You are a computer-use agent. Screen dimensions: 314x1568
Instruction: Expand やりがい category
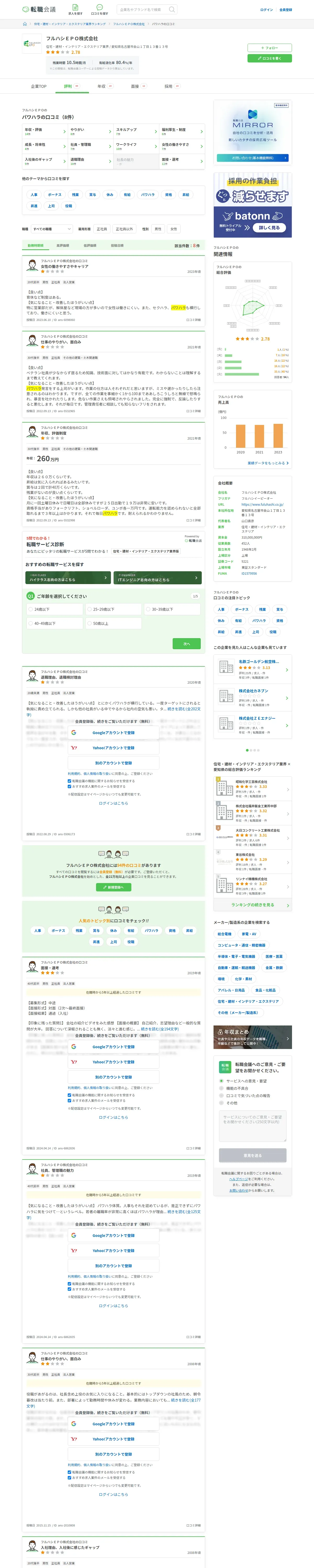click(90, 131)
